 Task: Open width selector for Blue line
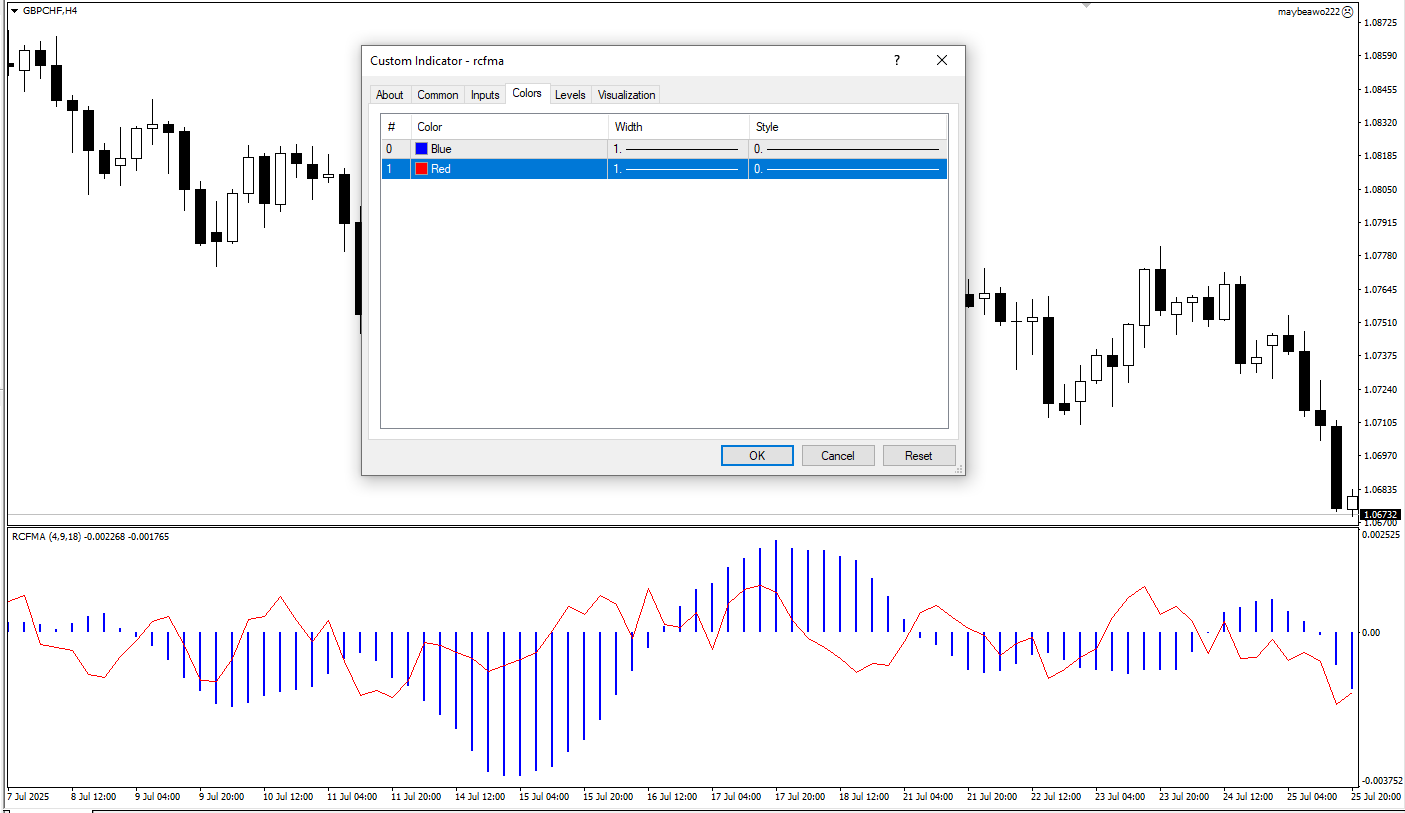[677, 149]
